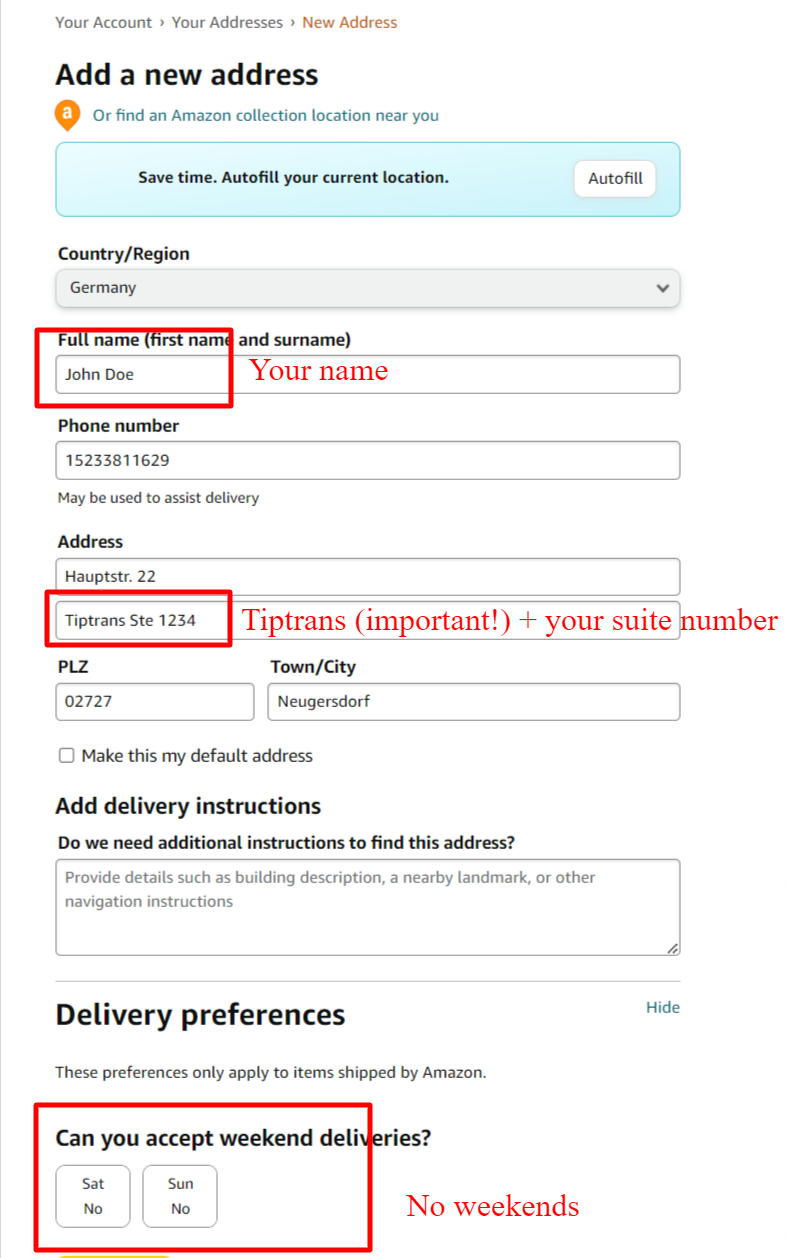Open Your Account breadcrumb link

coord(104,22)
